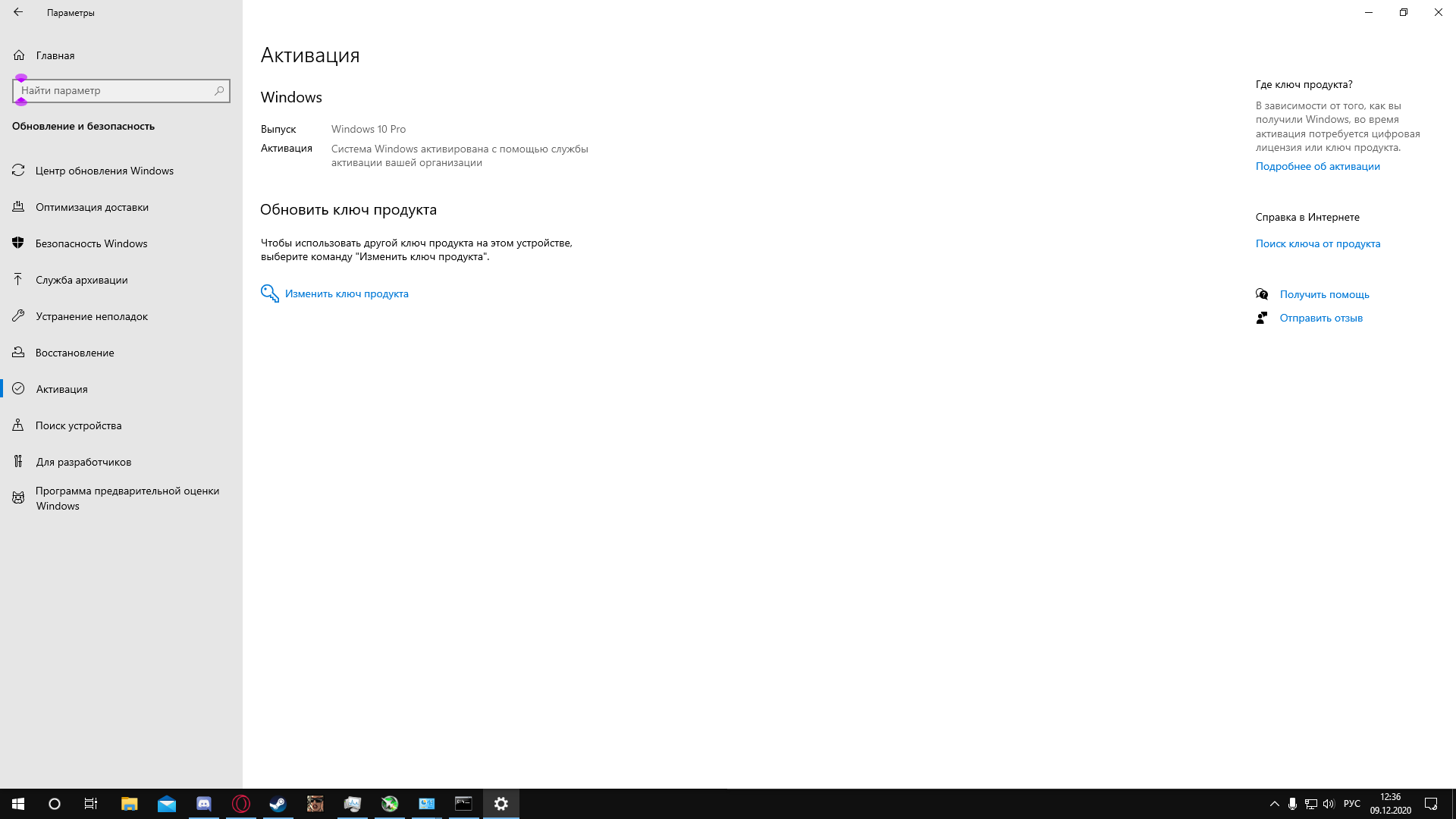Open Troubleshooting settings icon
1456x819 pixels.
click(x=19, y=316)
